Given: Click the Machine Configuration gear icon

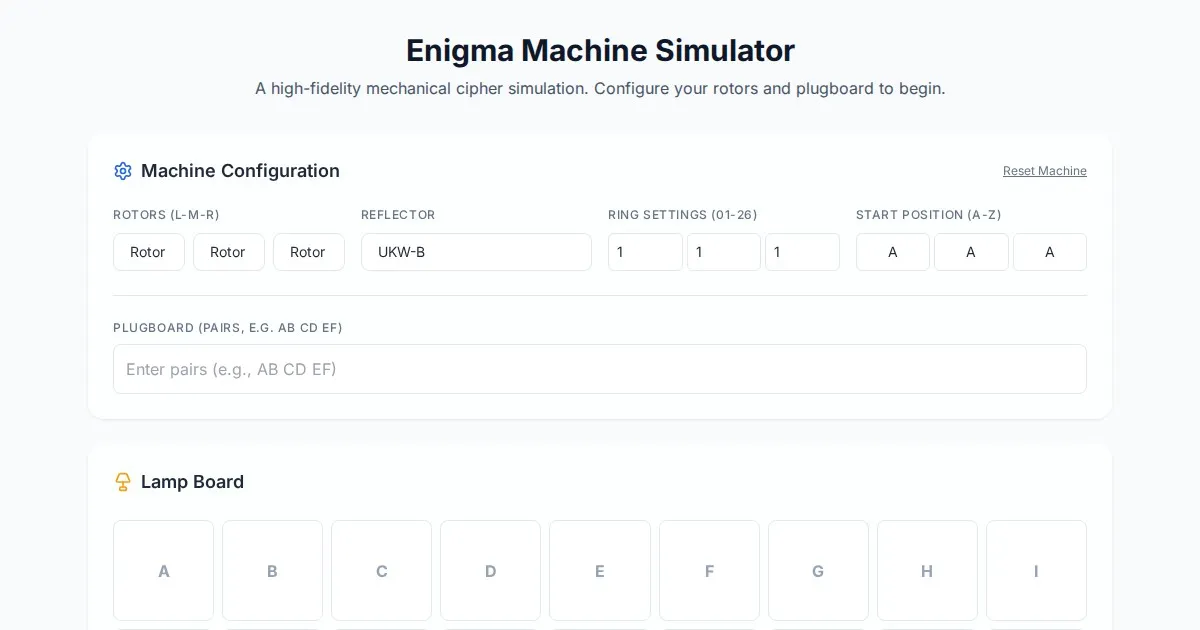Looking at the screenshot, I should pyautogui.click(x=123, y=171).
